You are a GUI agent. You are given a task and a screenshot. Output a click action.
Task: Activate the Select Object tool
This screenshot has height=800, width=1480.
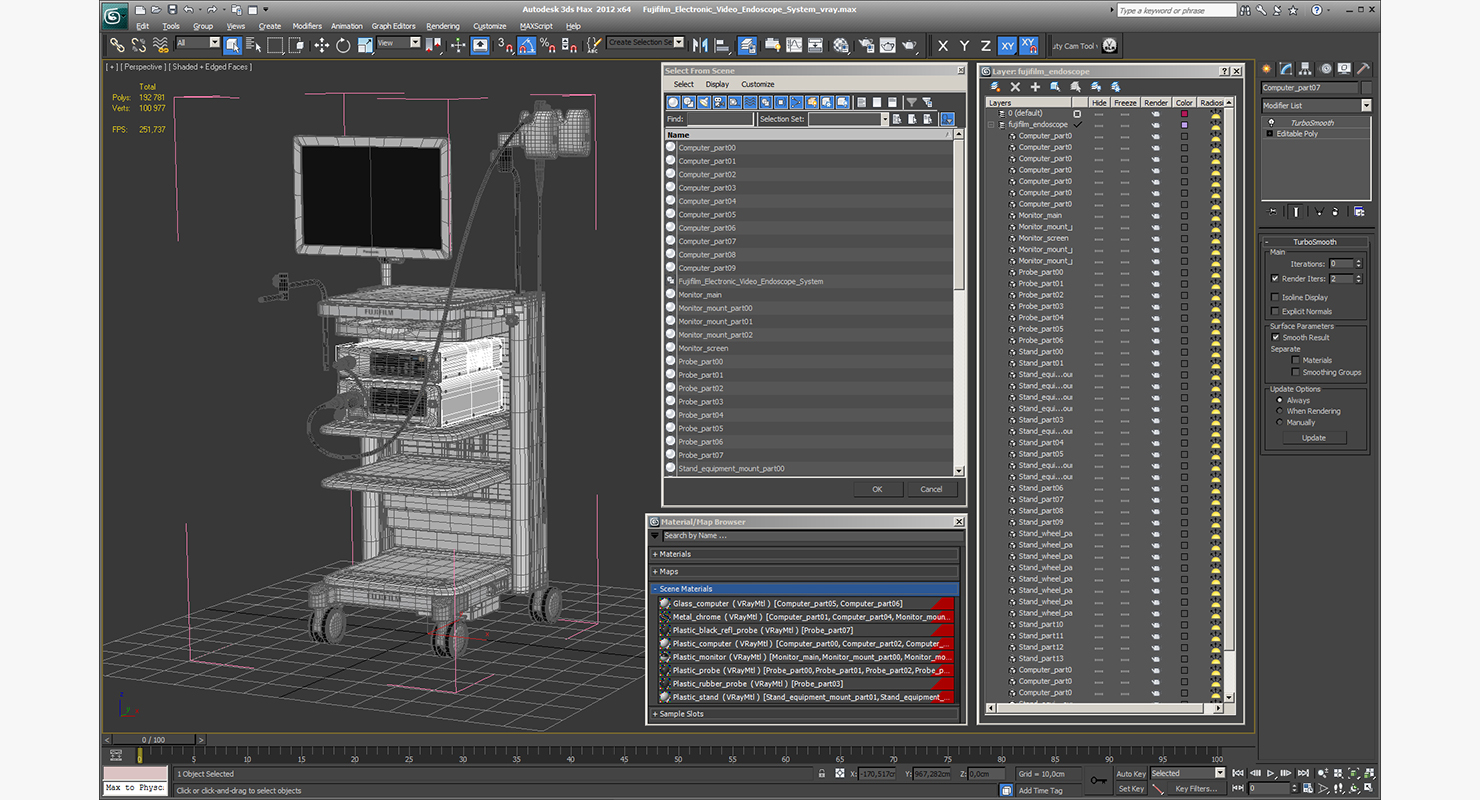point(232,45)
